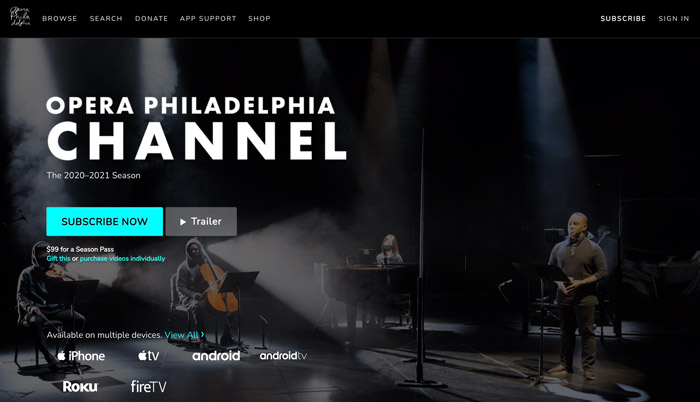Open the Browse menu item
The image size is (700, 402).
60,18
